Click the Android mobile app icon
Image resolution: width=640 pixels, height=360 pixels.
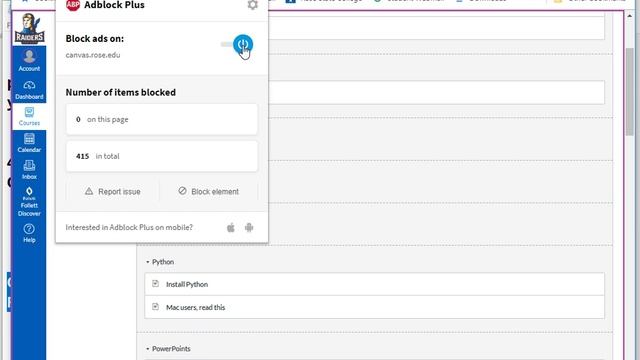pyautogui.click(x=249, y=228)
